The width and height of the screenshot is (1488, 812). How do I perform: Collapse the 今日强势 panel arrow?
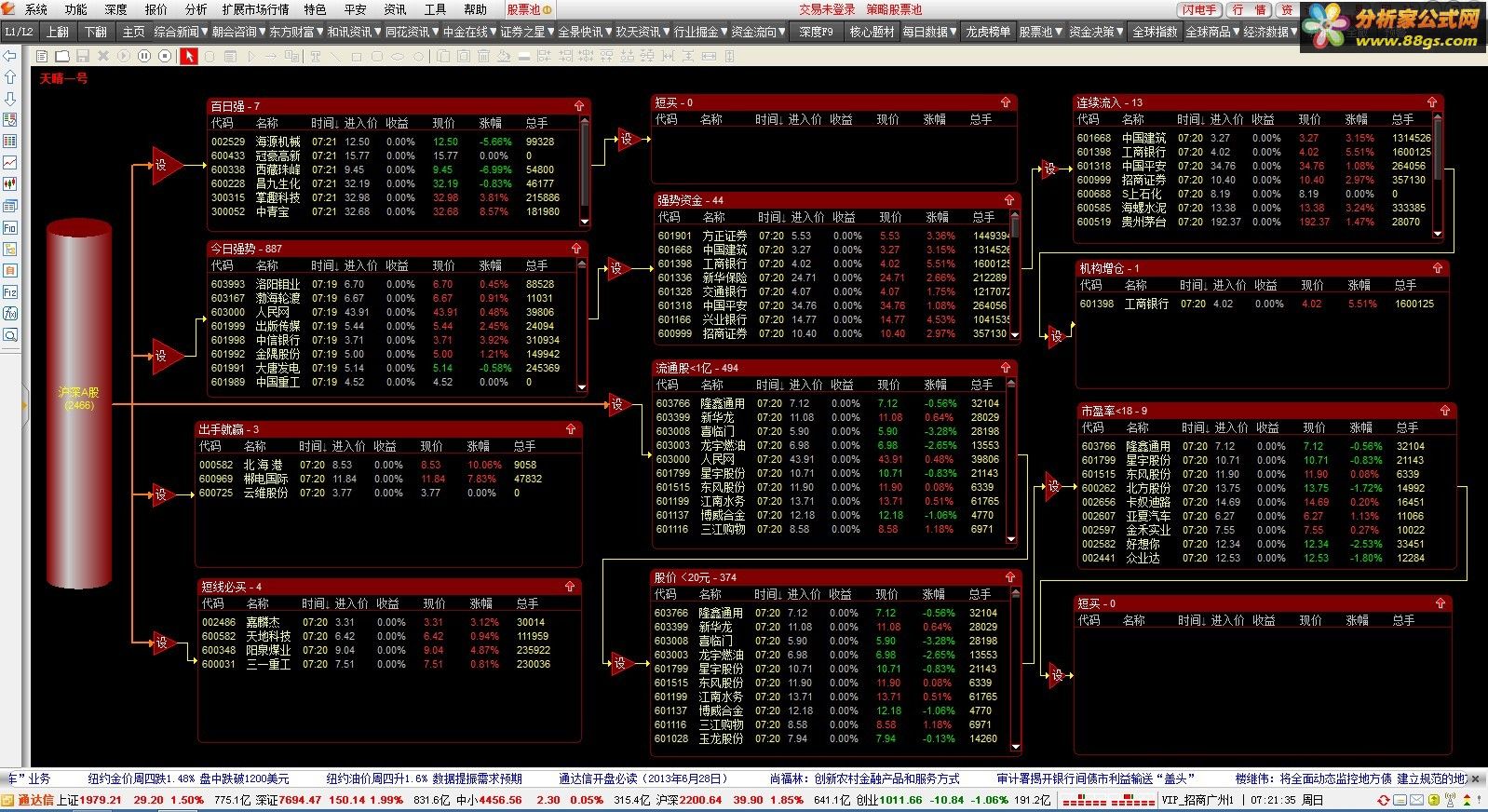coord(576,249)
